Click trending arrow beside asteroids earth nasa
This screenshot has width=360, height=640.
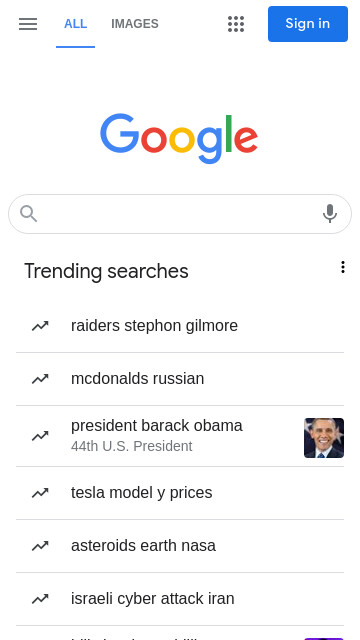pos(40,546)
